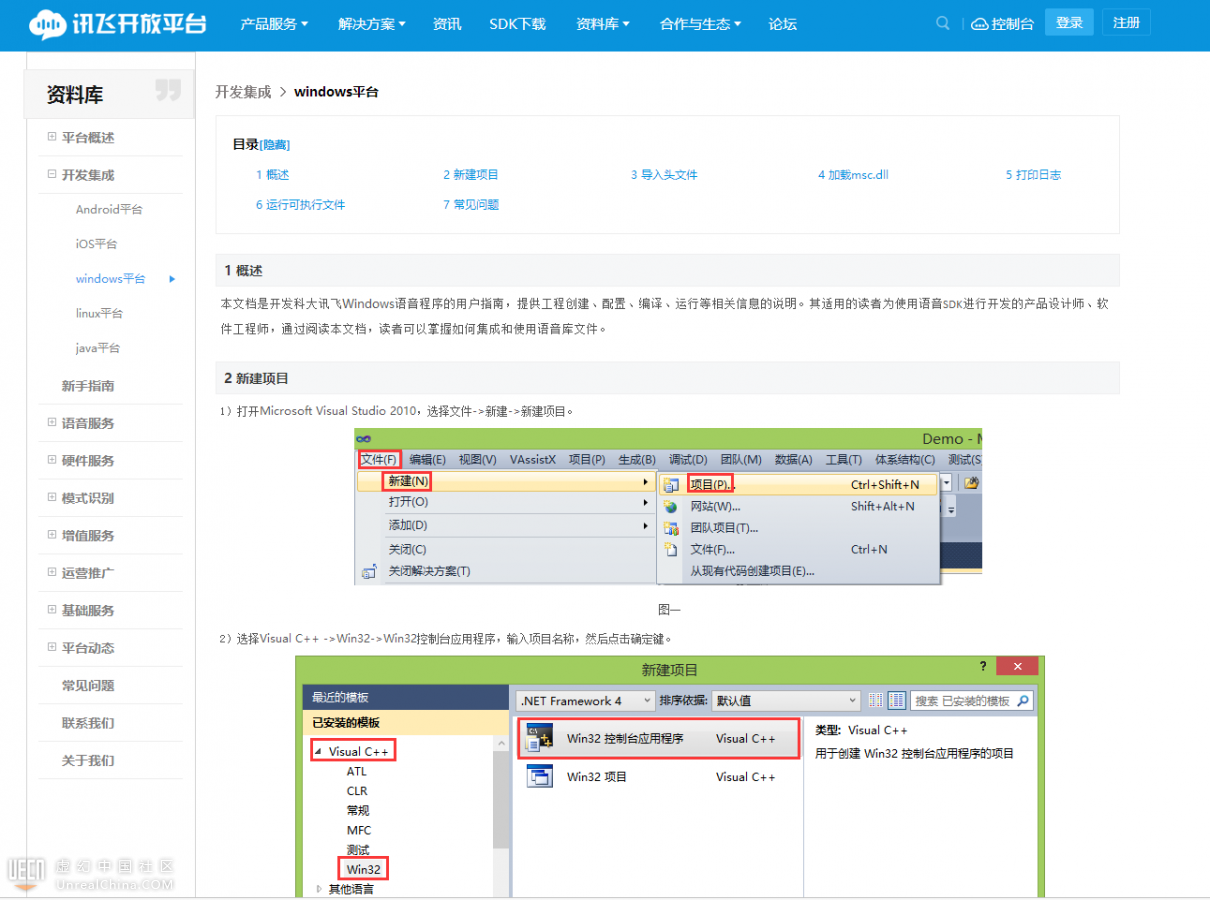The width and height of the screenshot is (1210, 900).
Task: Jump to 5 打印日志 in contents
Action: 1033,175
